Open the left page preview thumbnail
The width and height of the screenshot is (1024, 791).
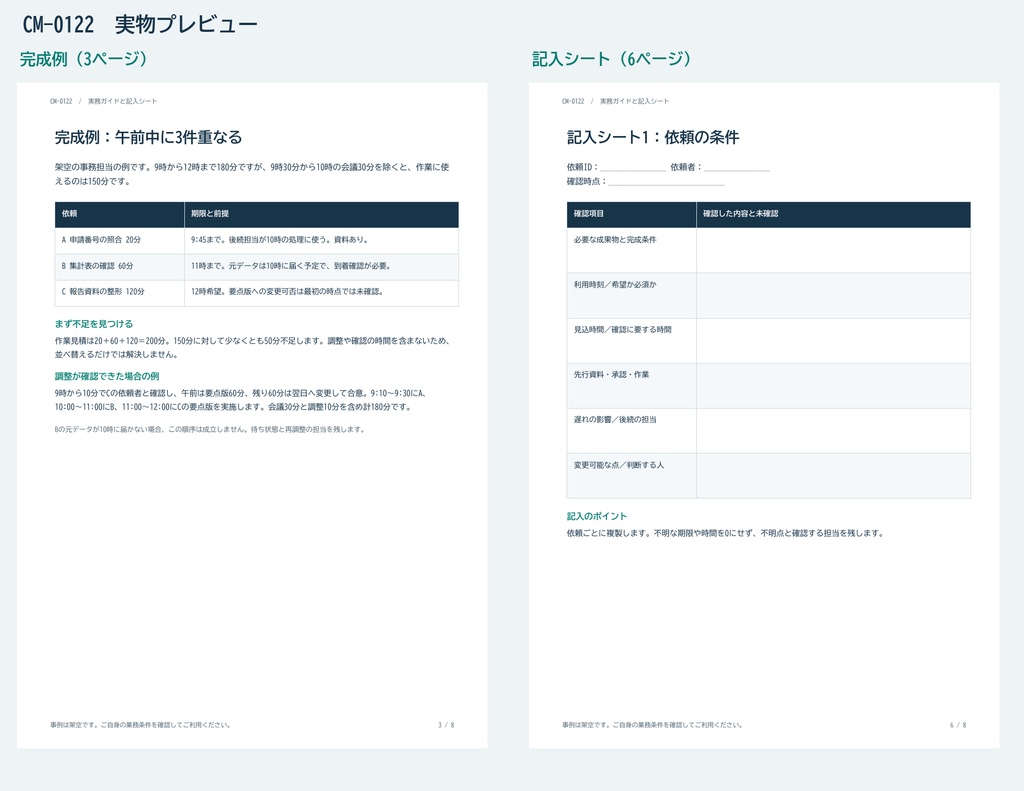click(x=252, y=415)
